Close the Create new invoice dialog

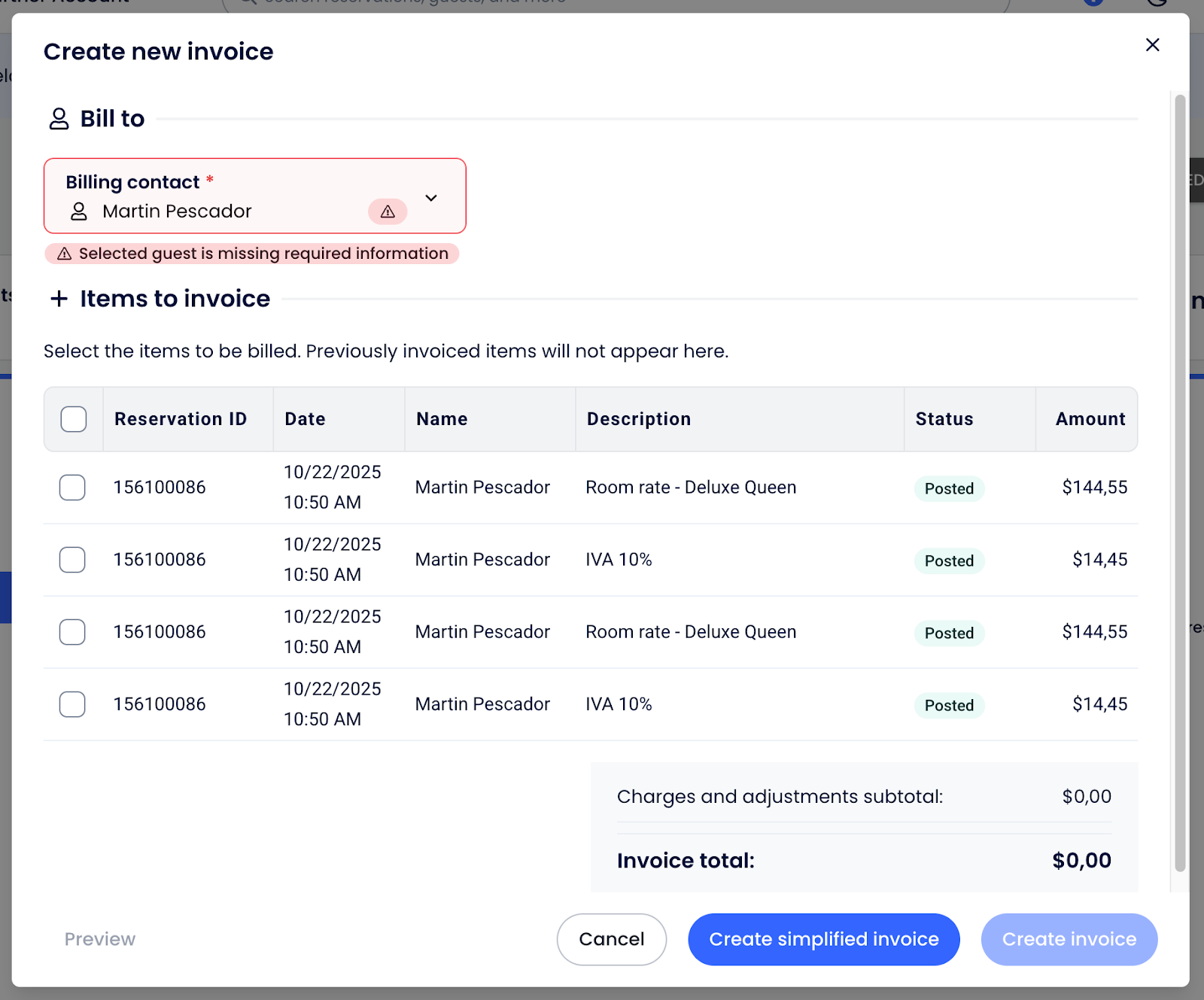[x=1152, y=45]
